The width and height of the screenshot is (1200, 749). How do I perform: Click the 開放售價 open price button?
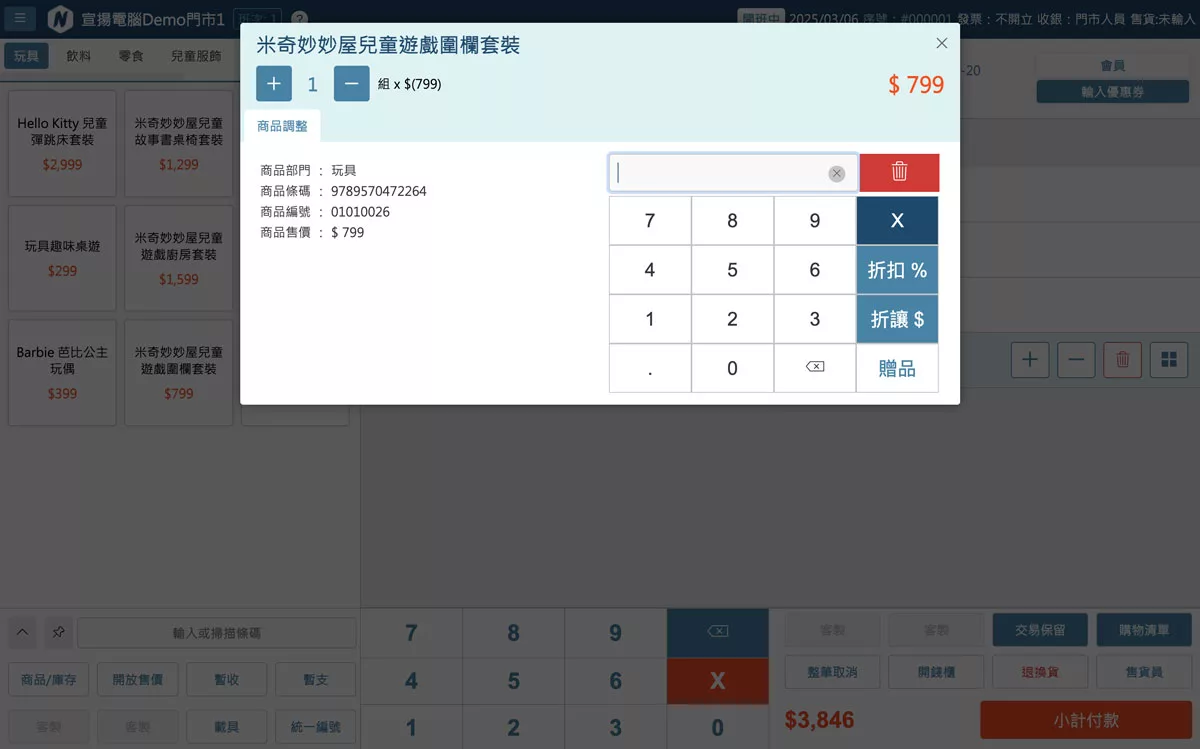coord(138,680)
